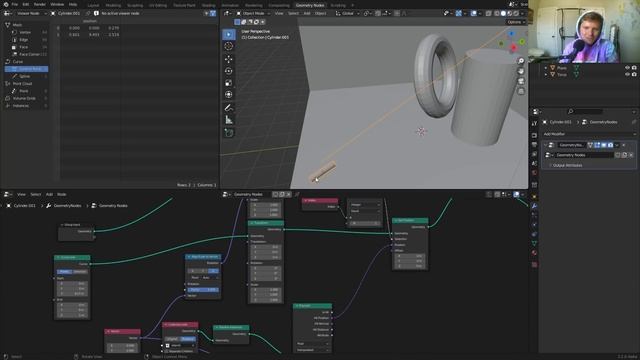Open the node editor View menu
The image size is (640, 360).
21,194
